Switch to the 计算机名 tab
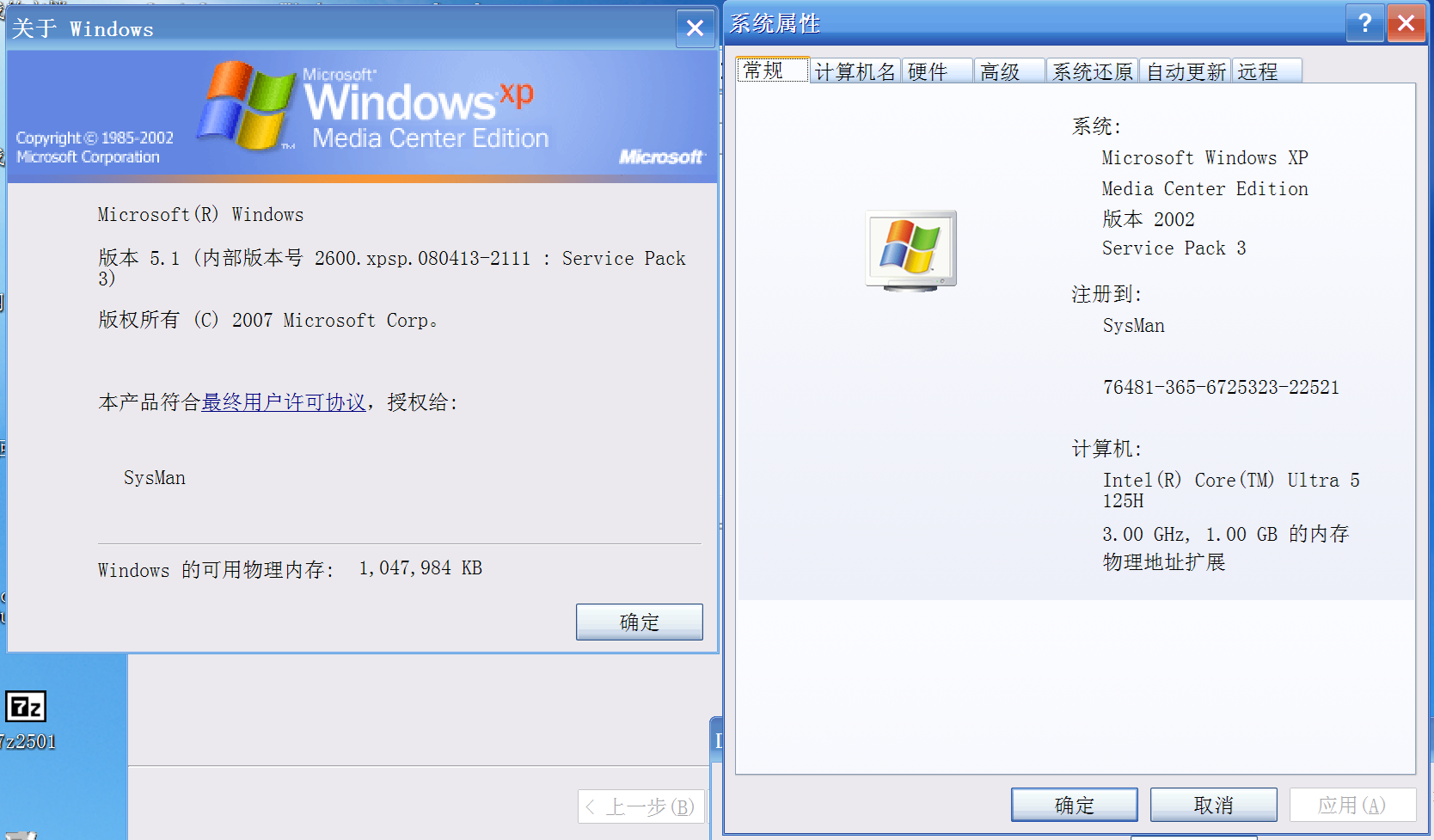Viewport: 1434px width, 840px height. point(855,71)
